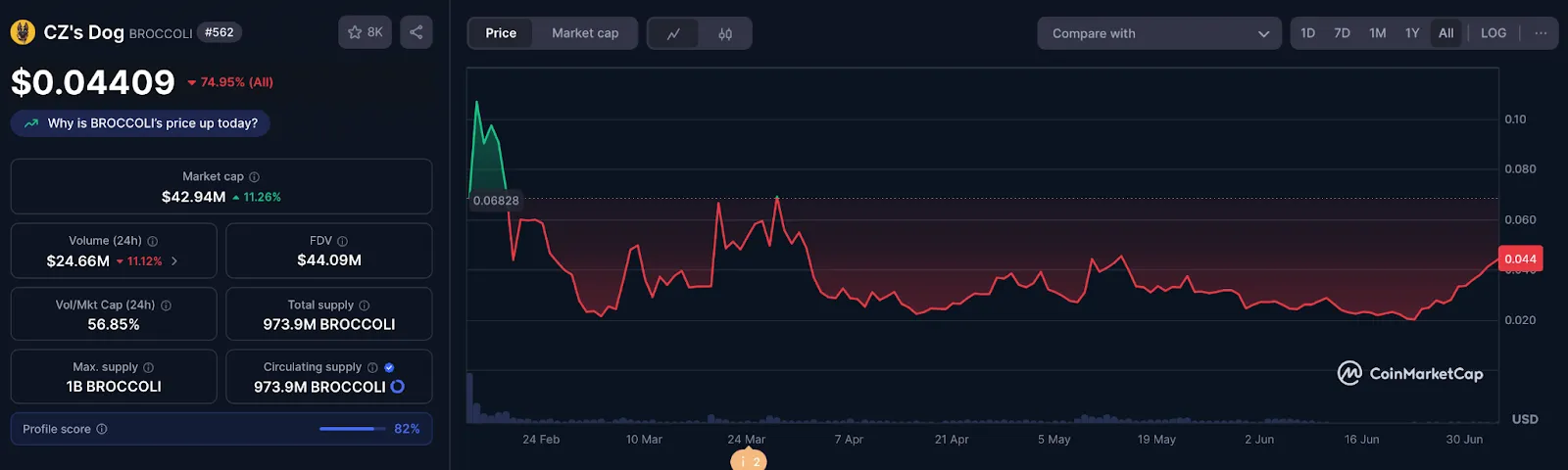The image size is (1568, 470).
Task: Click the circulating supply progress ring icon
Action: click(397, 387)
